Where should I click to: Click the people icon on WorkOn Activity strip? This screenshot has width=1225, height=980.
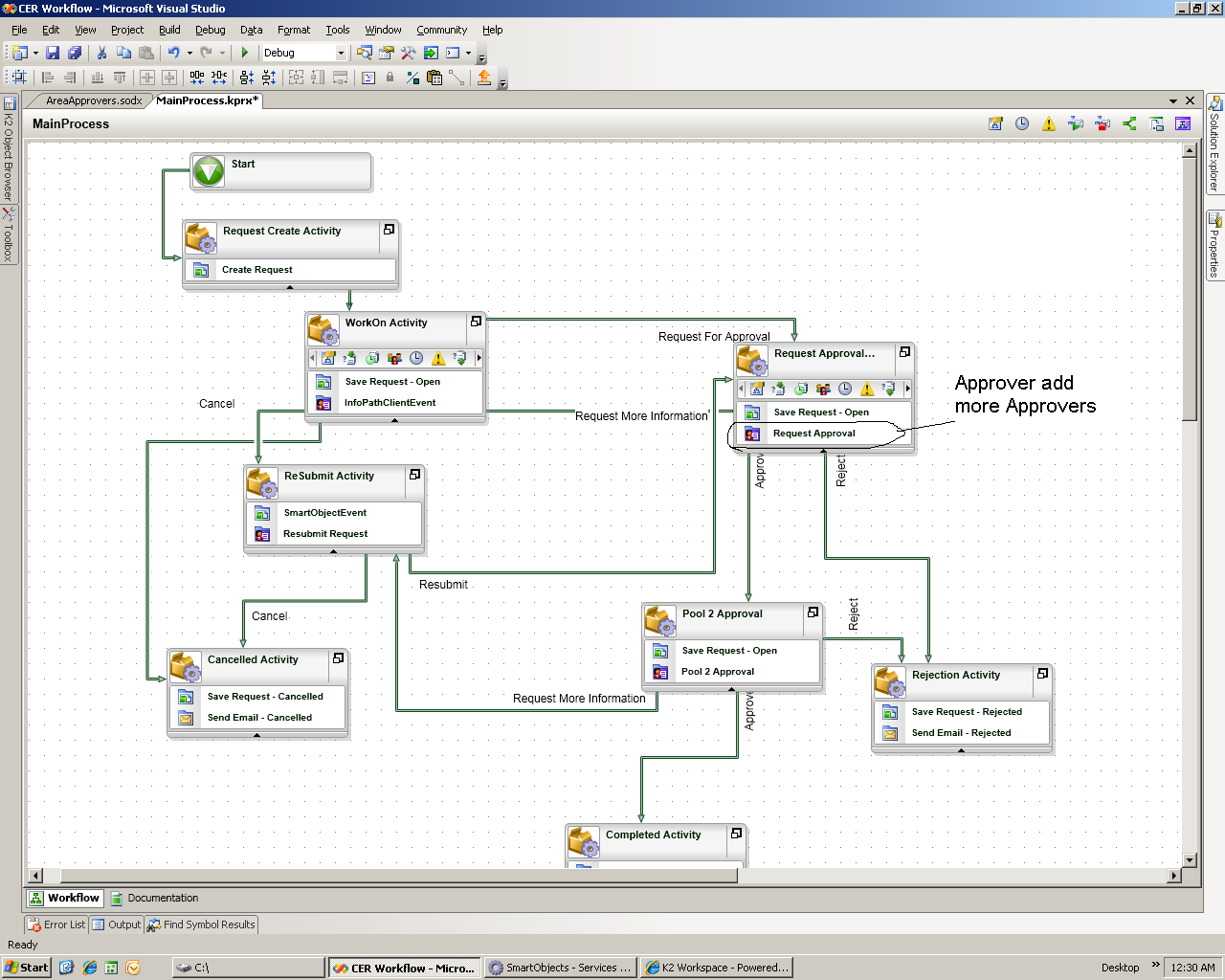pos(394,358)
